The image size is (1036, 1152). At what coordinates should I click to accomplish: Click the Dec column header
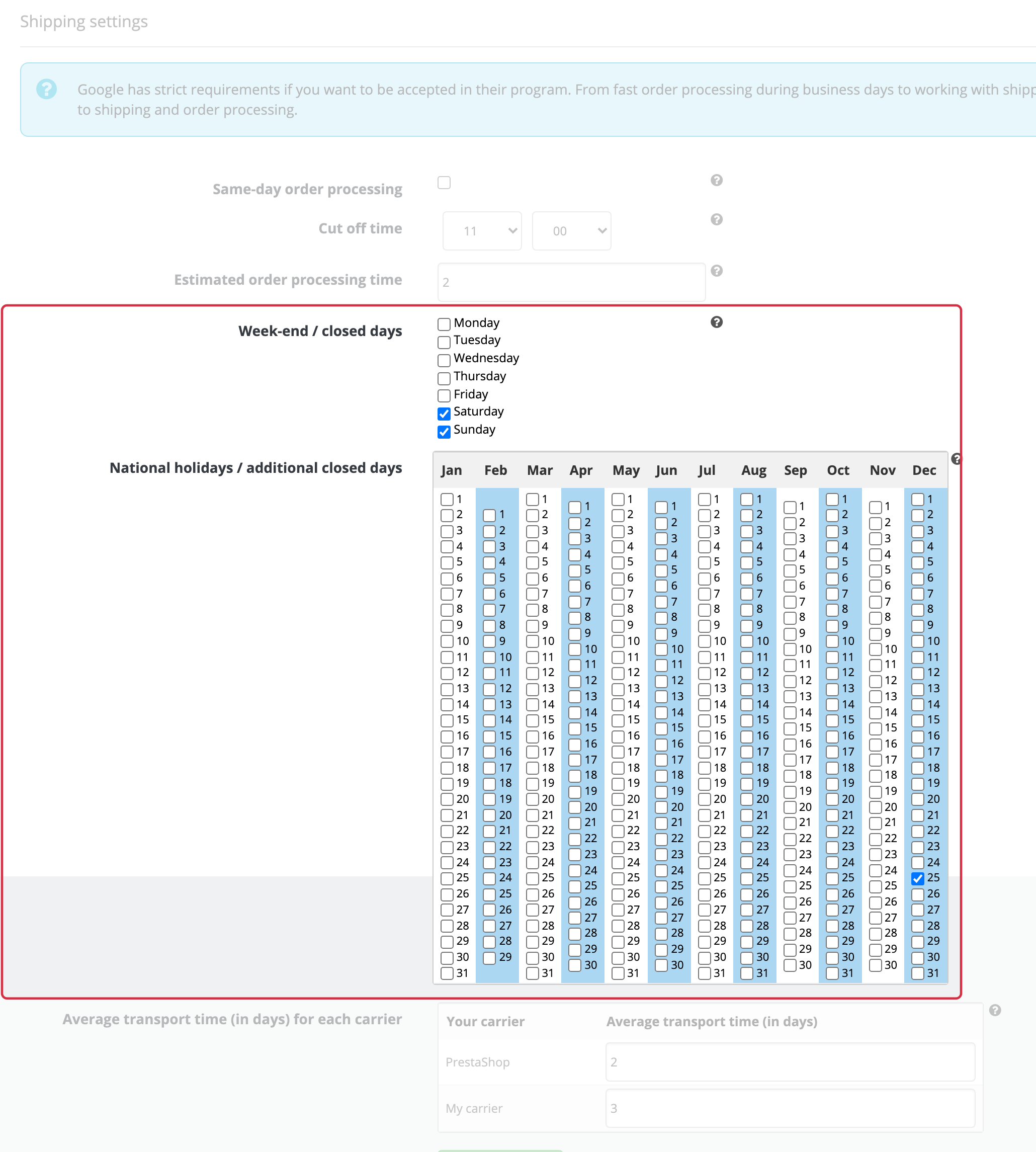[924, 470]
